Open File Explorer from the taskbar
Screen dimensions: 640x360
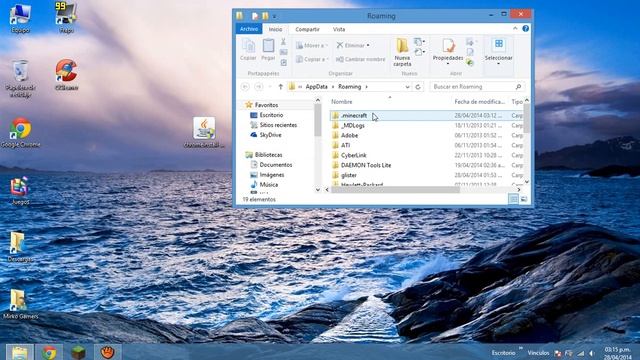pos(19,352)
